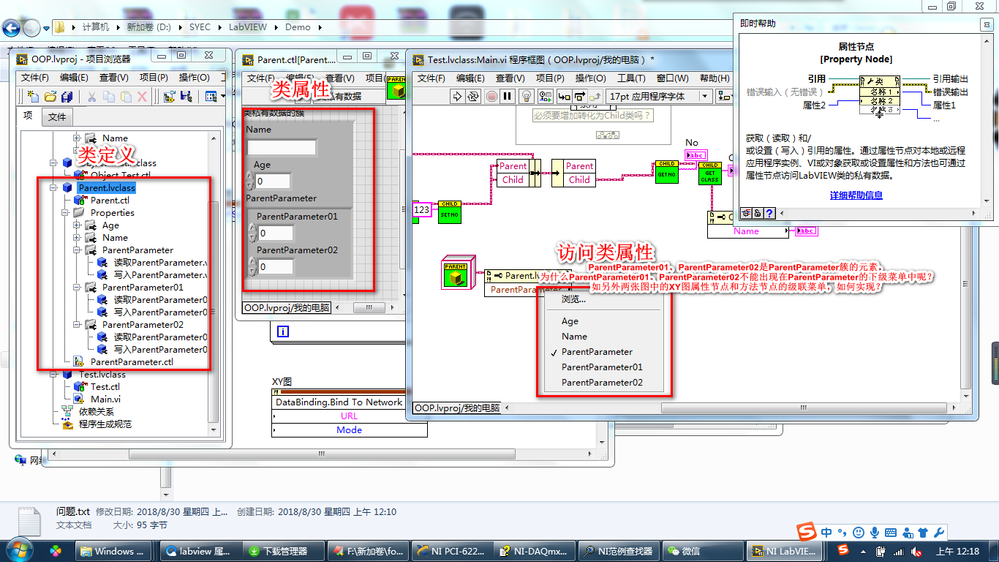The width and height of the screenshot is (999, 562).
Task: Click the Copy icon in project explorer toolbar
Action: [109, 97]
